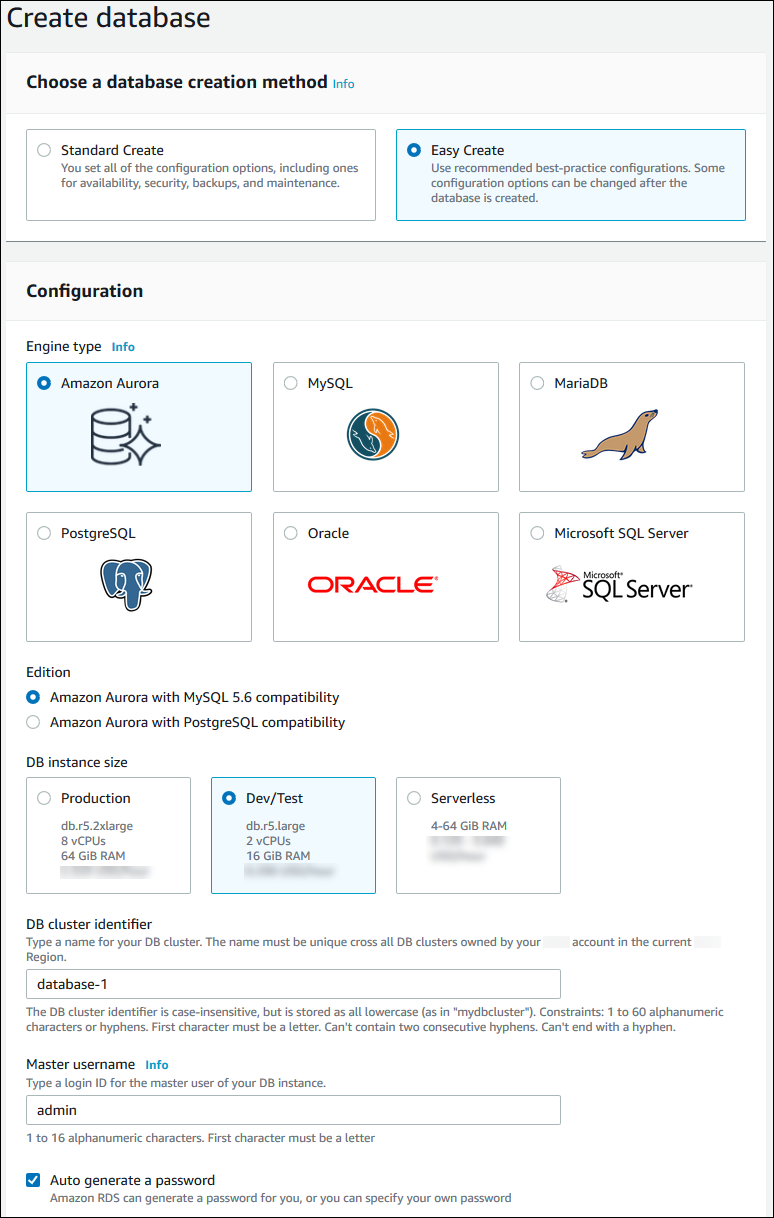
Task: Click the DB cluster identifier field
Action: click(x=293, y=984)
